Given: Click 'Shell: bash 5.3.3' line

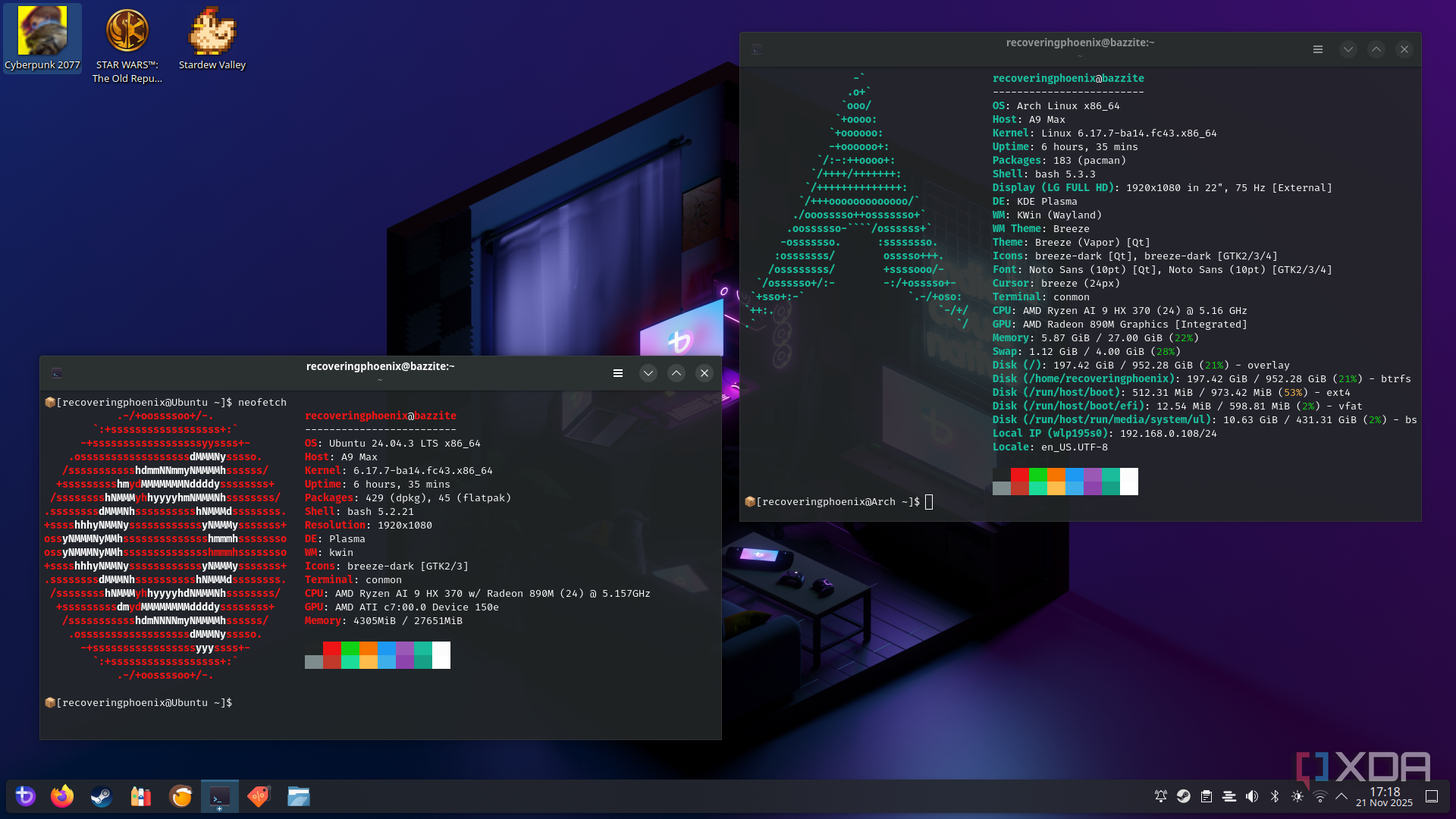Looking at the screenshot, I should [1044, 174].
